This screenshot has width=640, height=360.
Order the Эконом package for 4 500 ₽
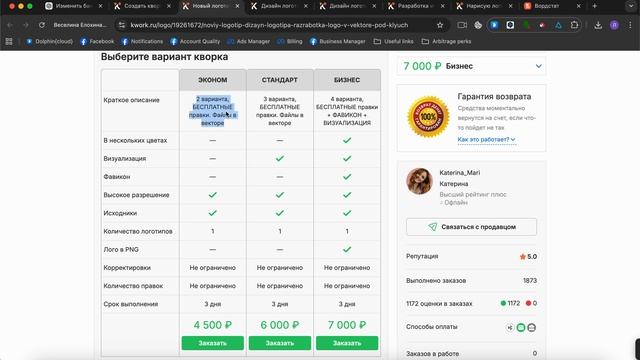coord(213,343)
